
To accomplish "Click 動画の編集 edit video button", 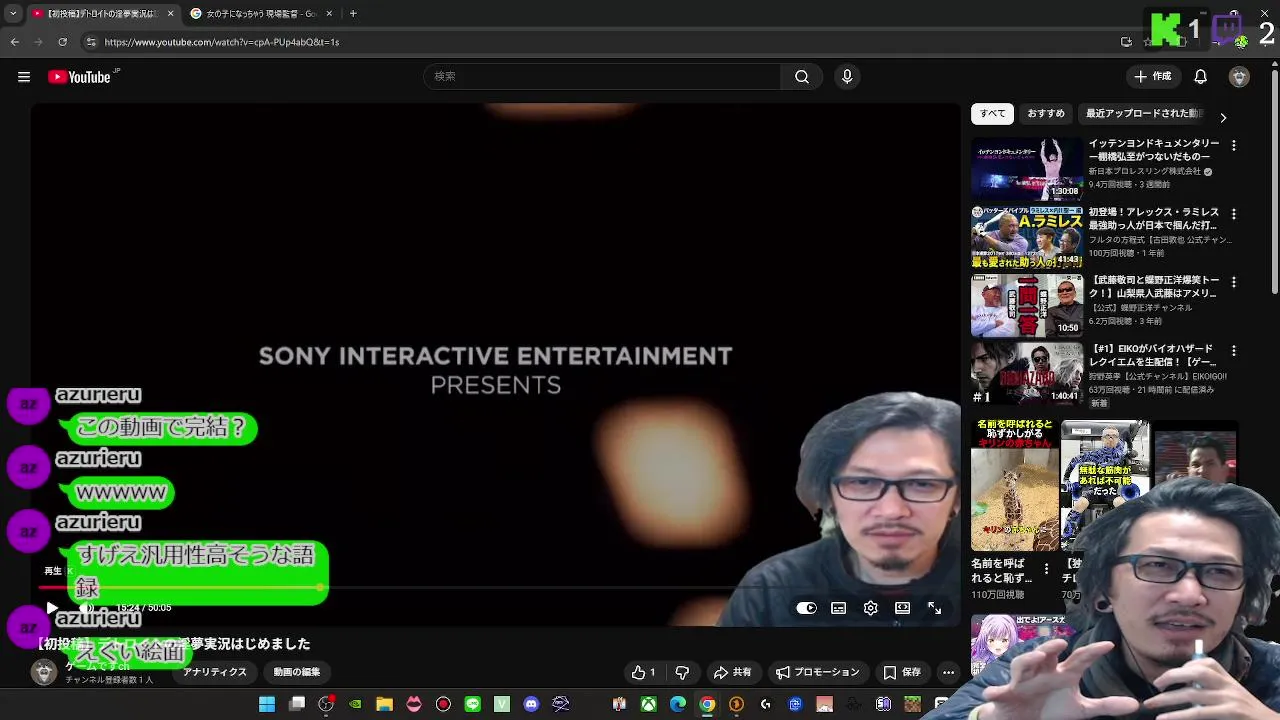I will 297,673.
